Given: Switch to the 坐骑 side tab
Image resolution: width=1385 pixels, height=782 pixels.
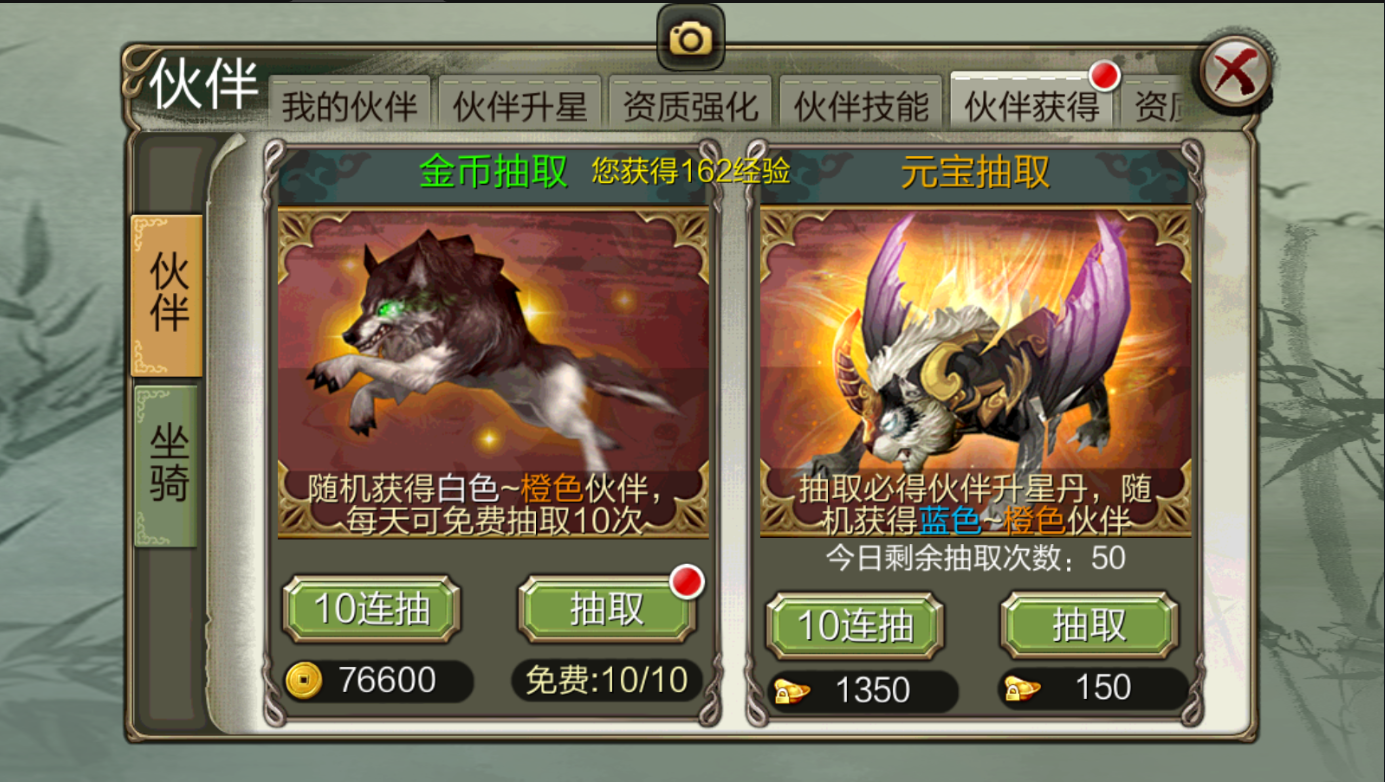Looking at the screenshot, I should 168,466.
